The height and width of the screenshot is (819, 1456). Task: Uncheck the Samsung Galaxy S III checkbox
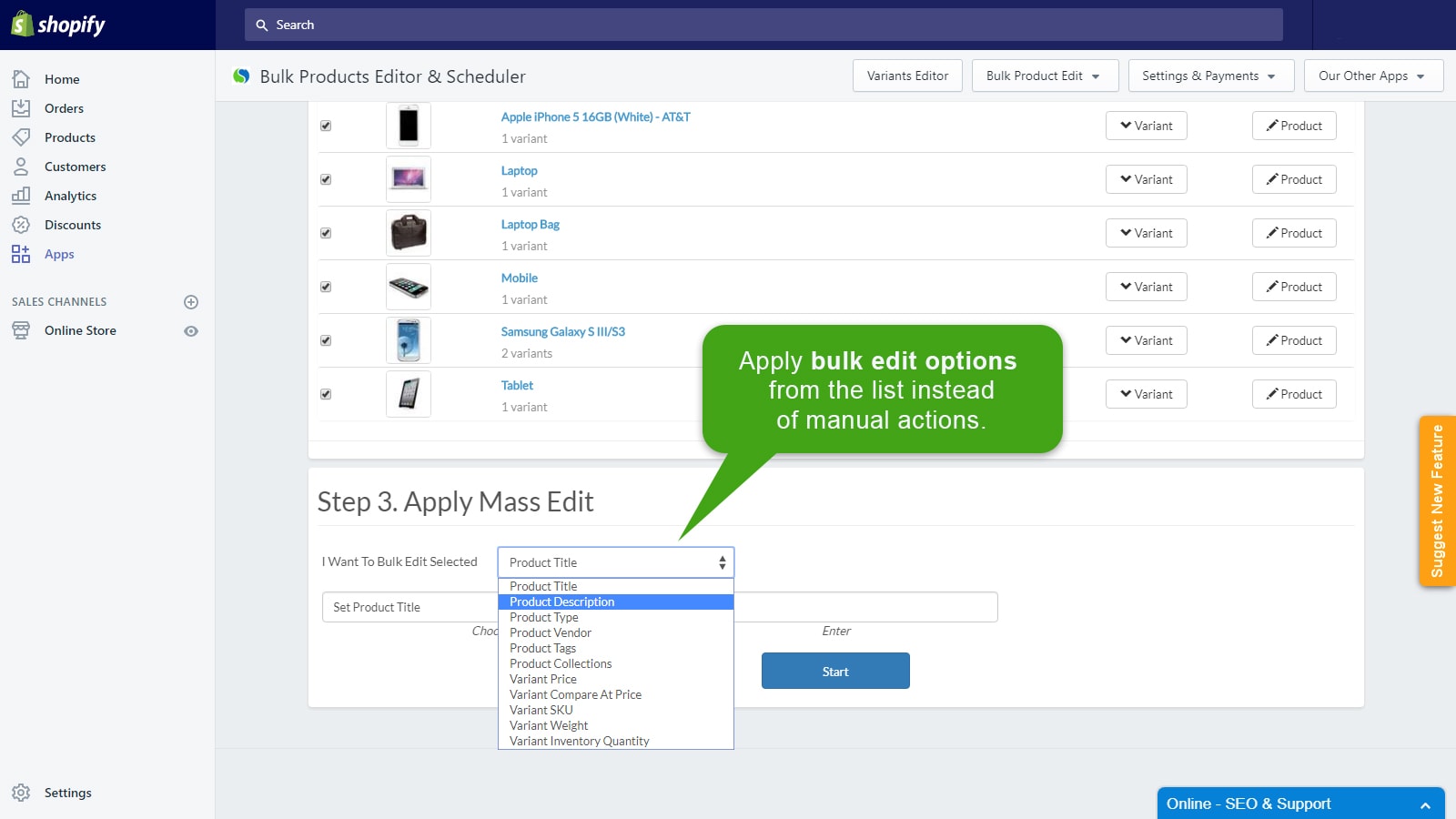coord(326,340)
